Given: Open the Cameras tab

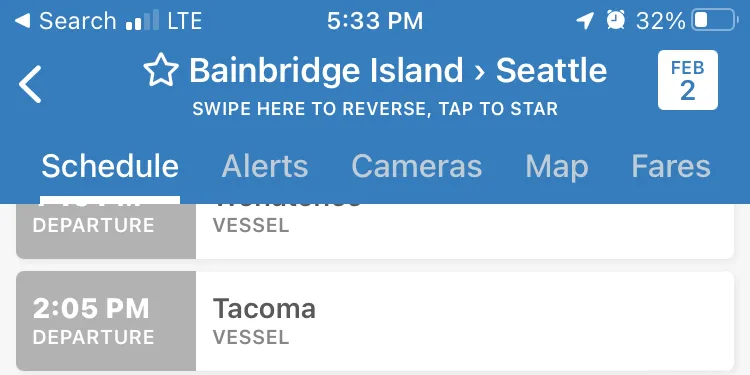Looking at the screenshot, I should pyautogui.click(x=416, y=166).
